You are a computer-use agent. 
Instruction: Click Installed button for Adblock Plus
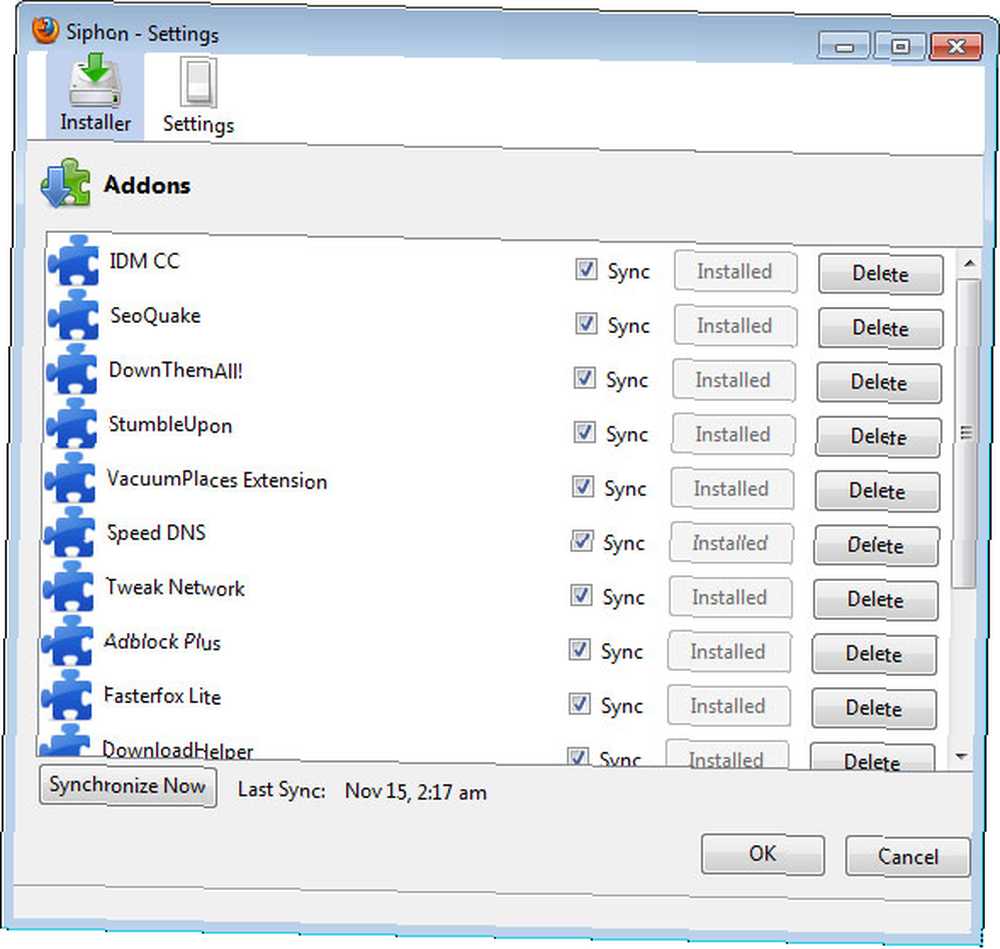[x=729, y=652]
